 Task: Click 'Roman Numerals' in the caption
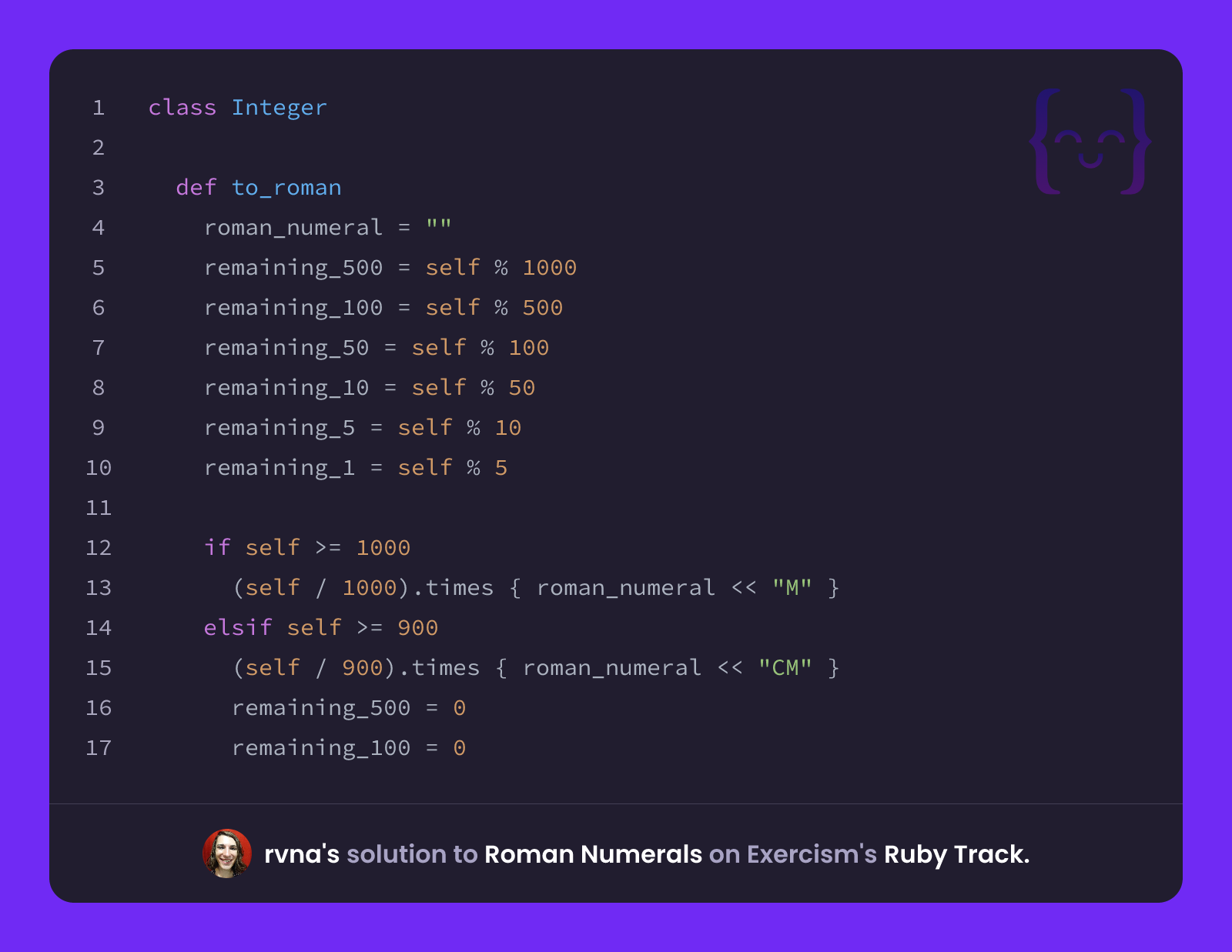tap(593, 854)
